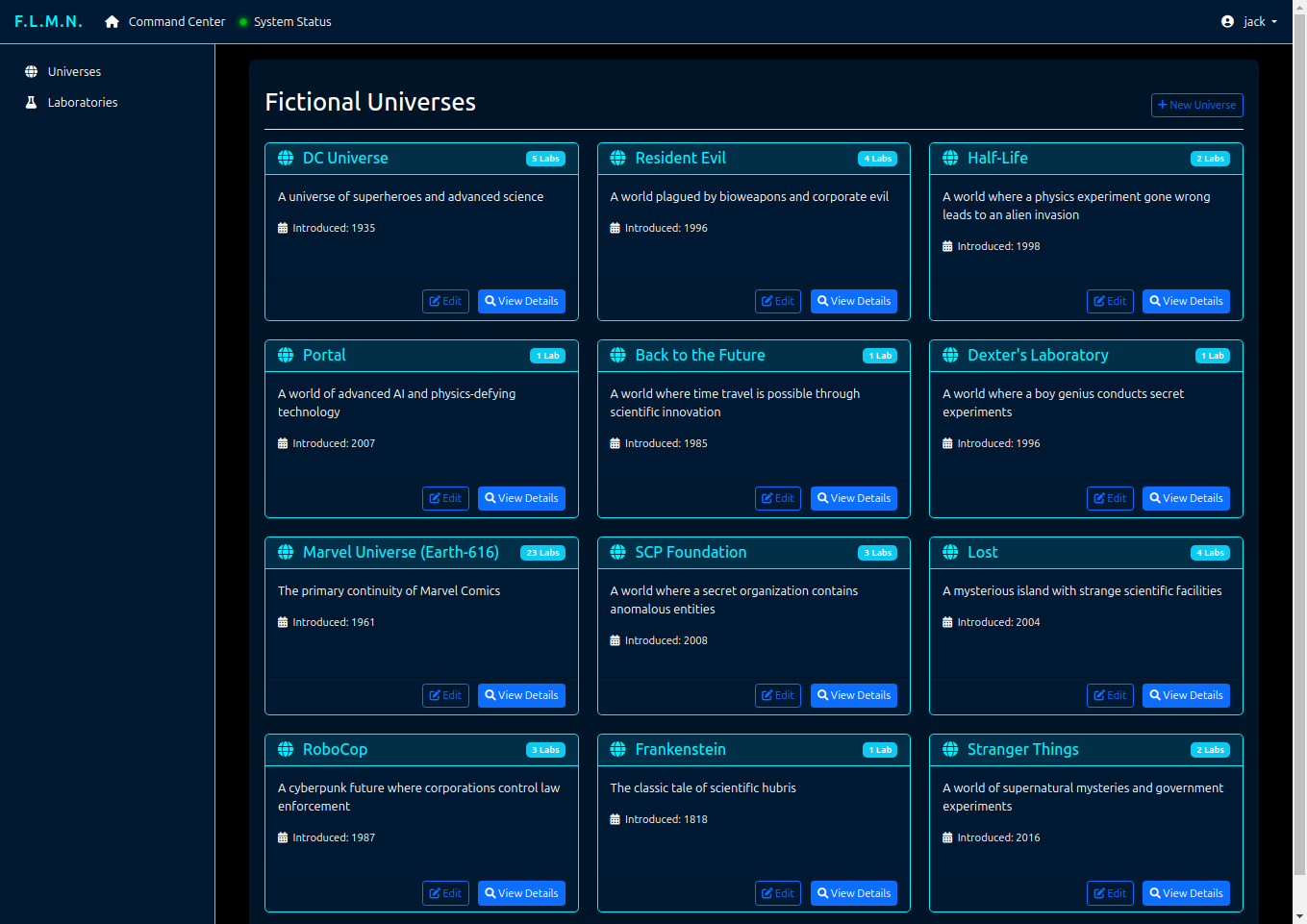View Details for Half-Life
Screen dimensions: 1307x924
[1186, 301]
